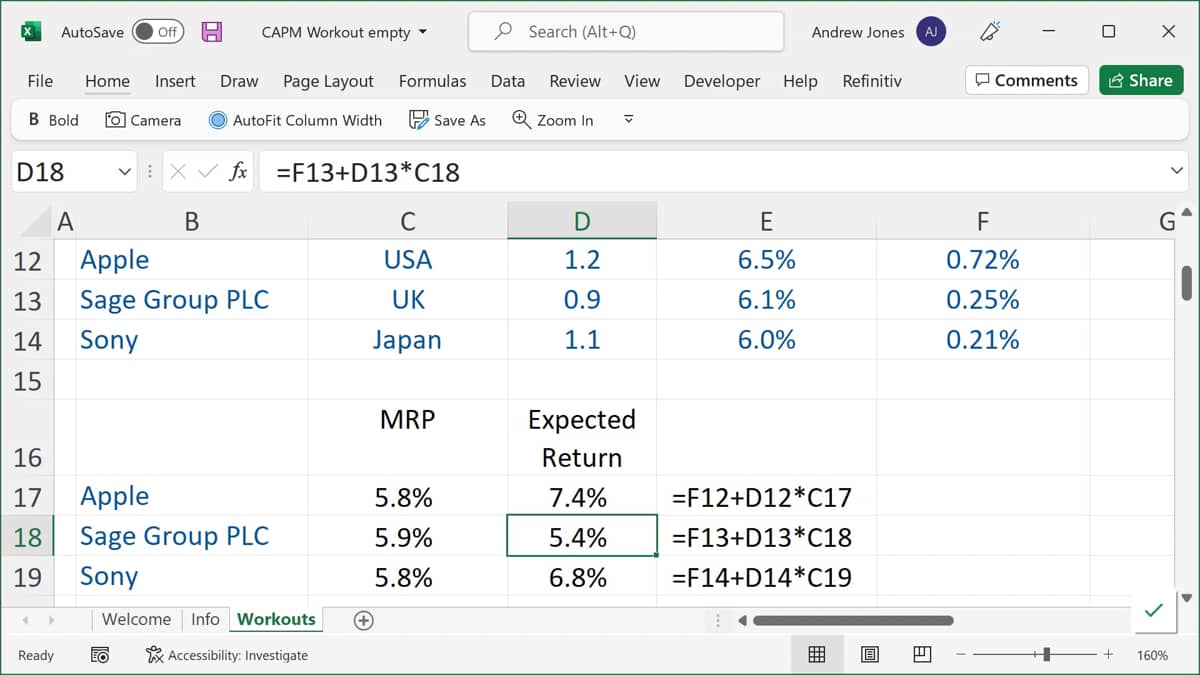Open the Andrew Jones account avatar
The width and height of the screenshot is (1200, 675).
pos(931,32)
